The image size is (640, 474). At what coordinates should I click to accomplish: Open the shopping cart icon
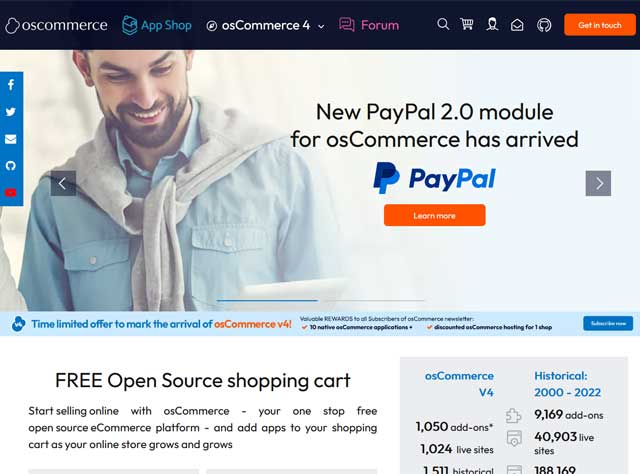point(467,24)
